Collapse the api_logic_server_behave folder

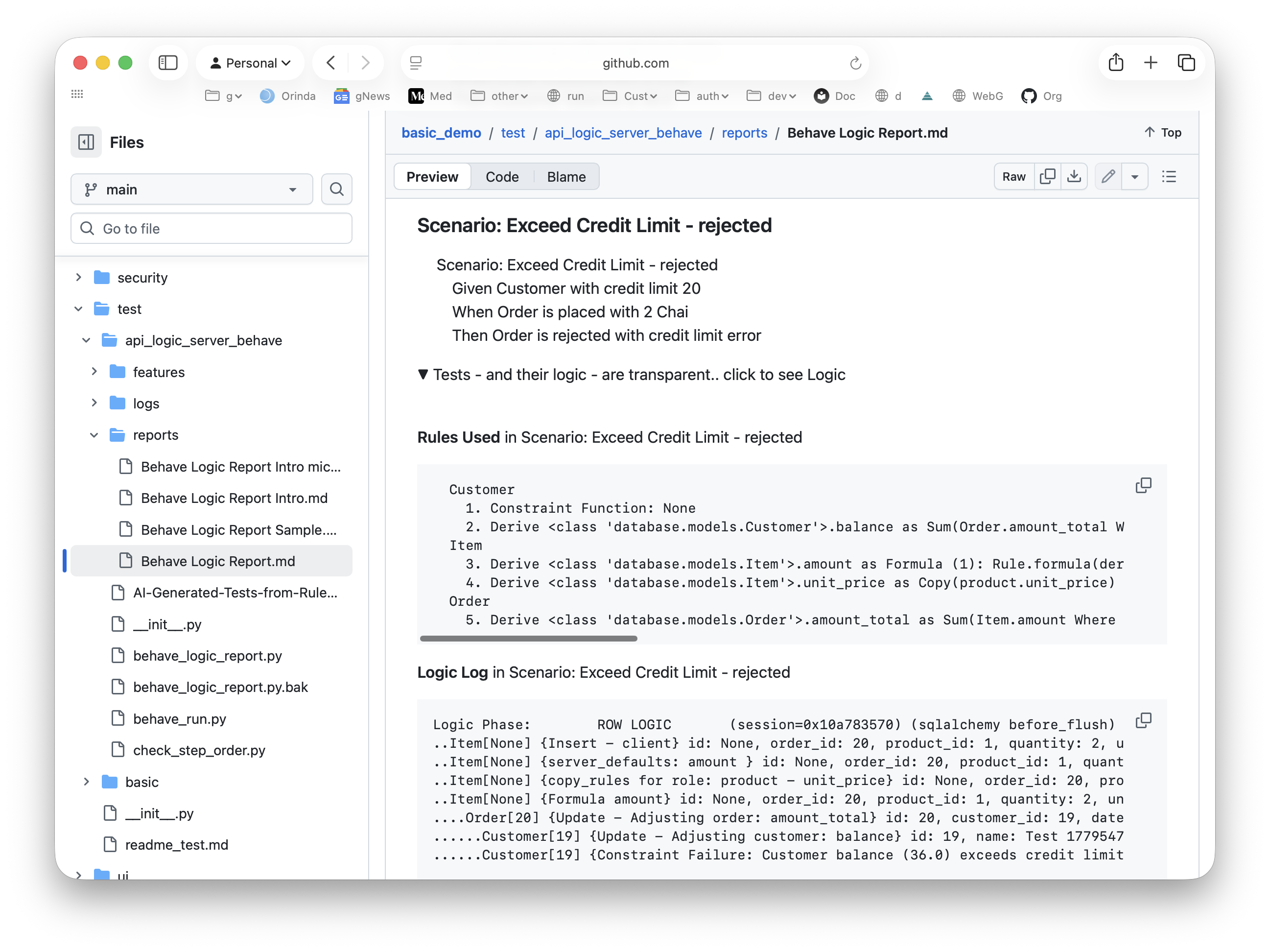pos(86,340)
